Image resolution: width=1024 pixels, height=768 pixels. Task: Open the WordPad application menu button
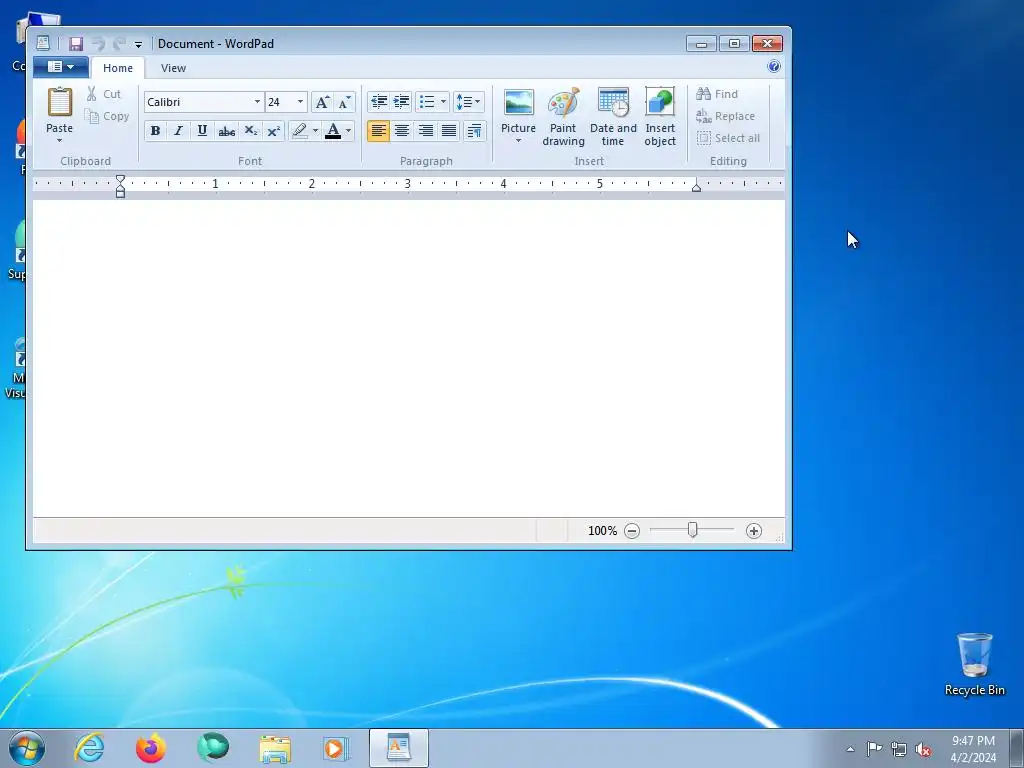[x=61, y=67]
